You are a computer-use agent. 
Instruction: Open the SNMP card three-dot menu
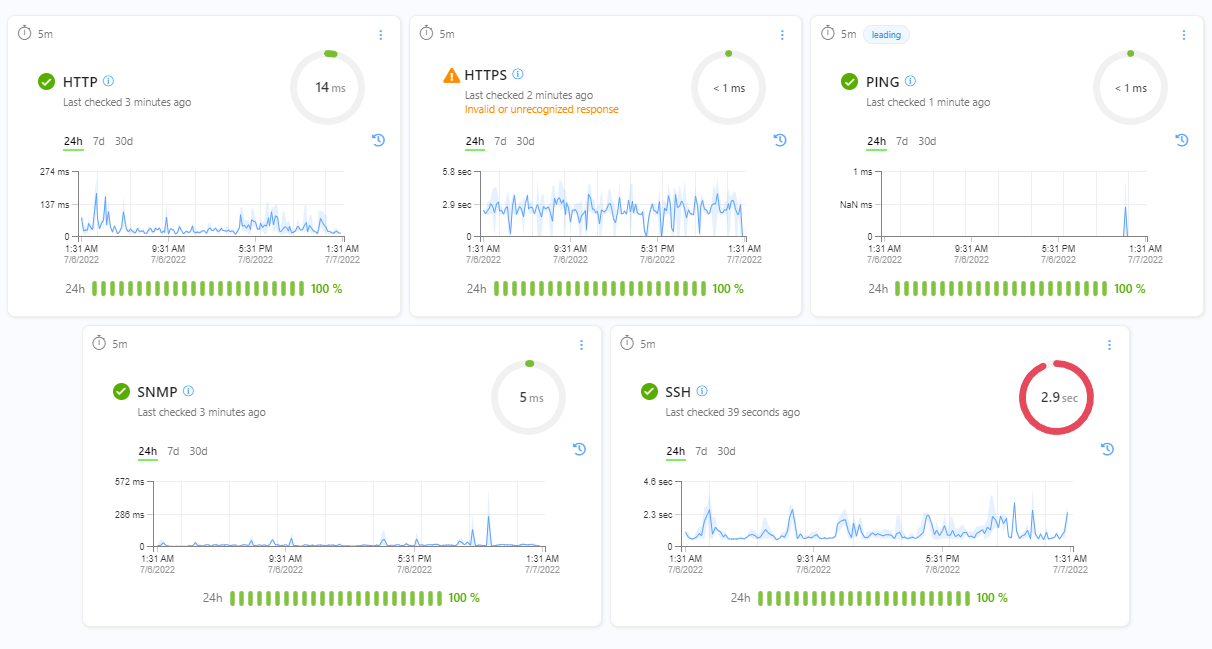581,345
